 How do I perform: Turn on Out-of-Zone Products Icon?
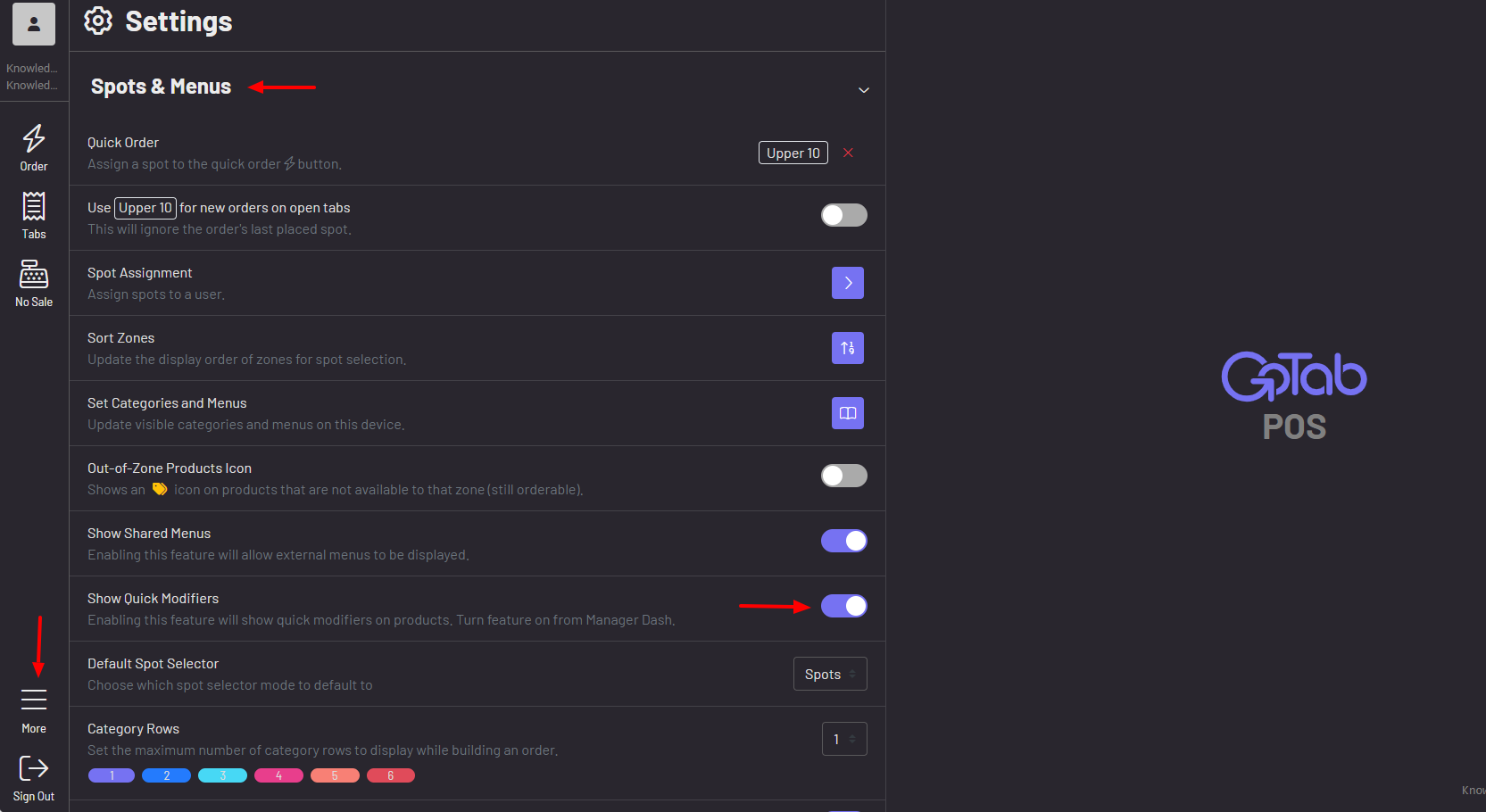click(x=843, y=476)
